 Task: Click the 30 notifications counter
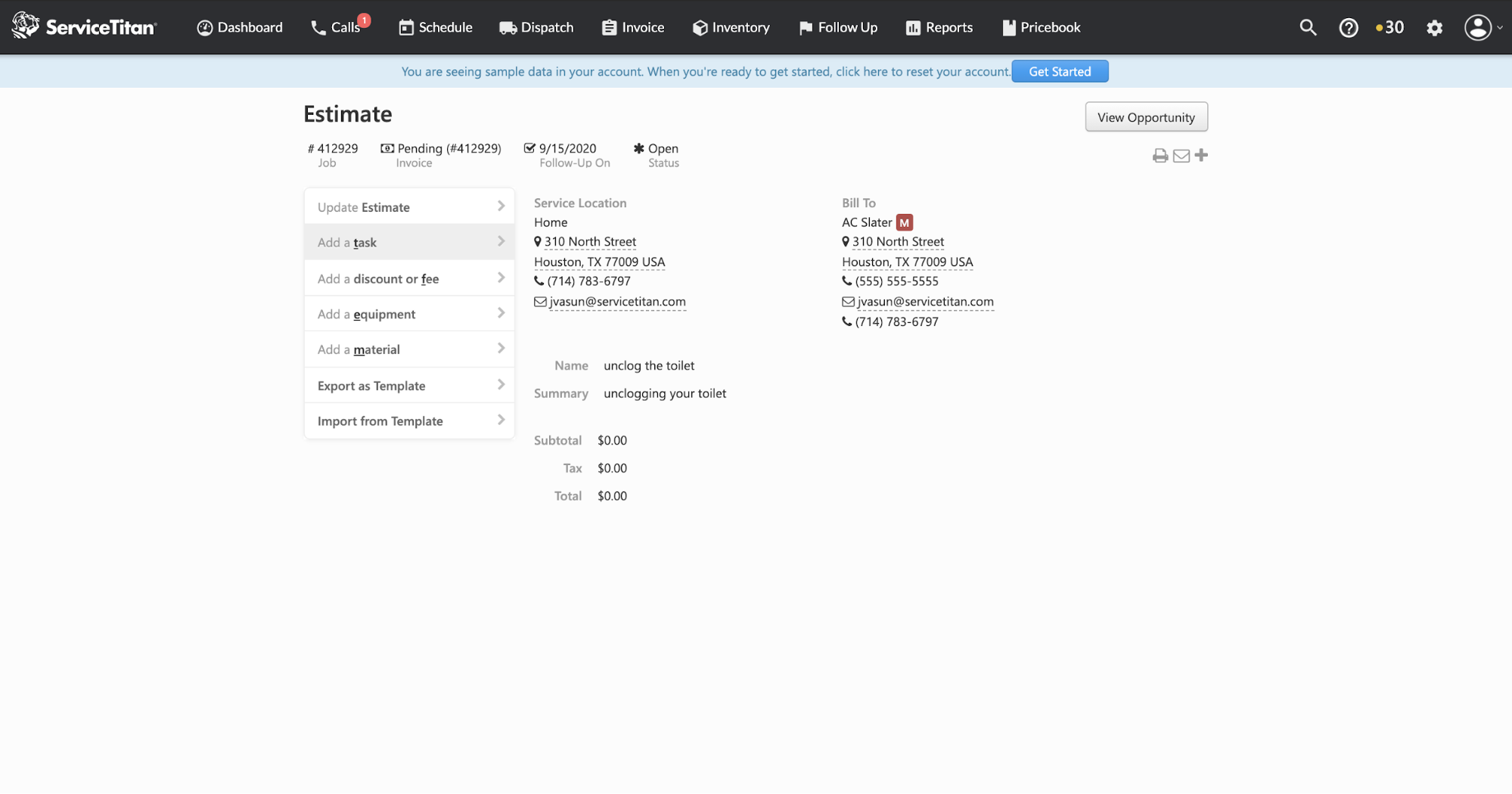click(1390, 28)
